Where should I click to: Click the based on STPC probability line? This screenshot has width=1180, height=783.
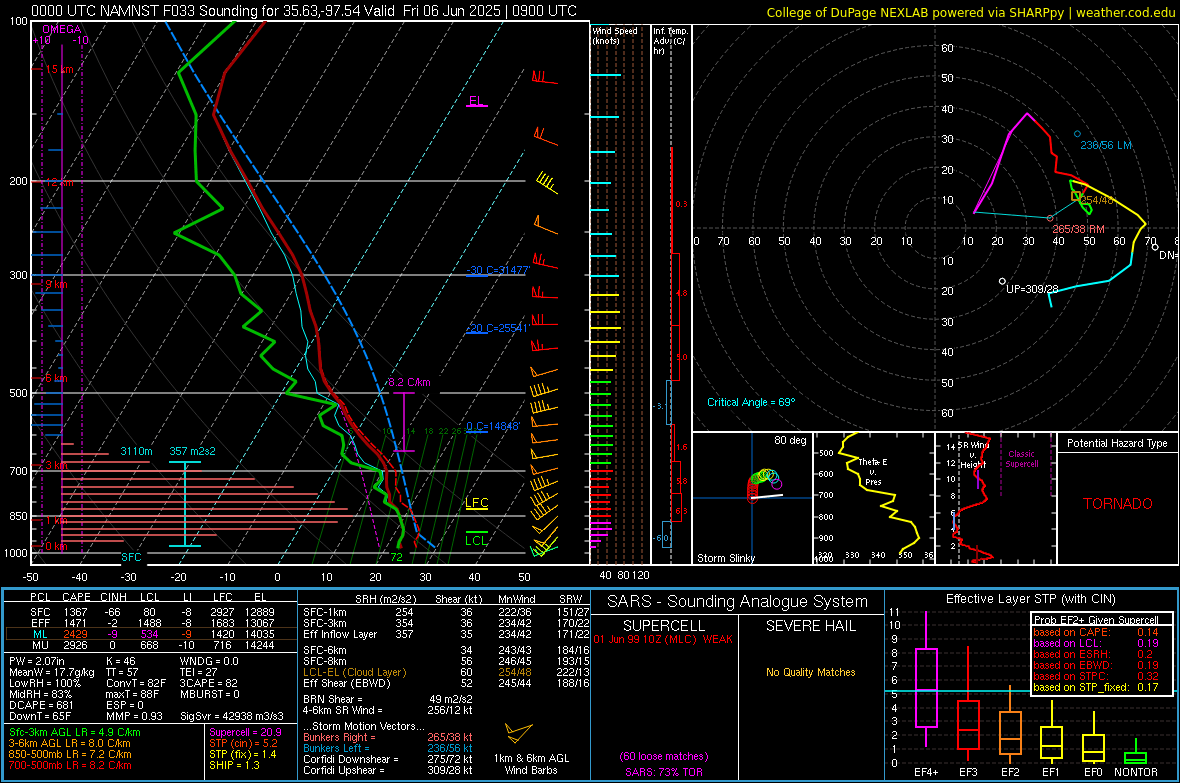click(x=1096, y=676)
